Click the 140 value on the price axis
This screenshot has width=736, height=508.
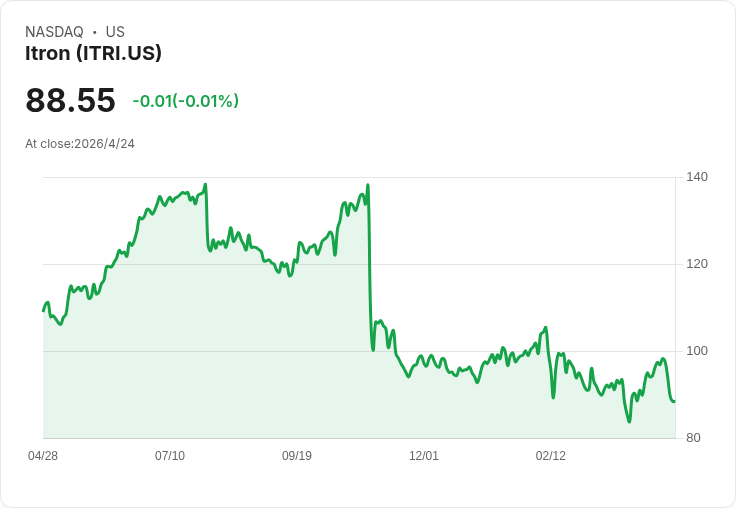(x=697, y=177)
